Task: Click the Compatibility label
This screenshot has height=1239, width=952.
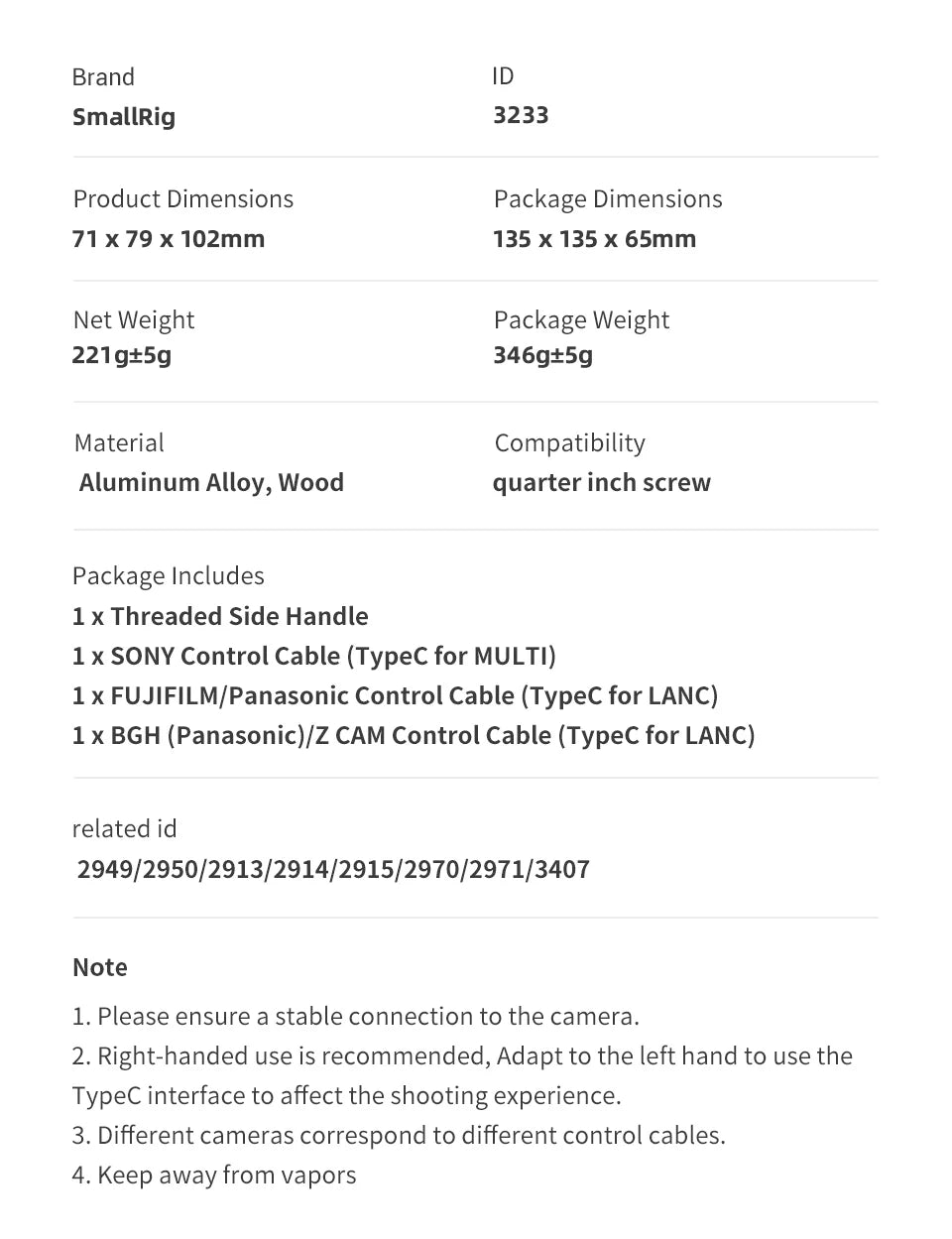Action: click(569, 443)
